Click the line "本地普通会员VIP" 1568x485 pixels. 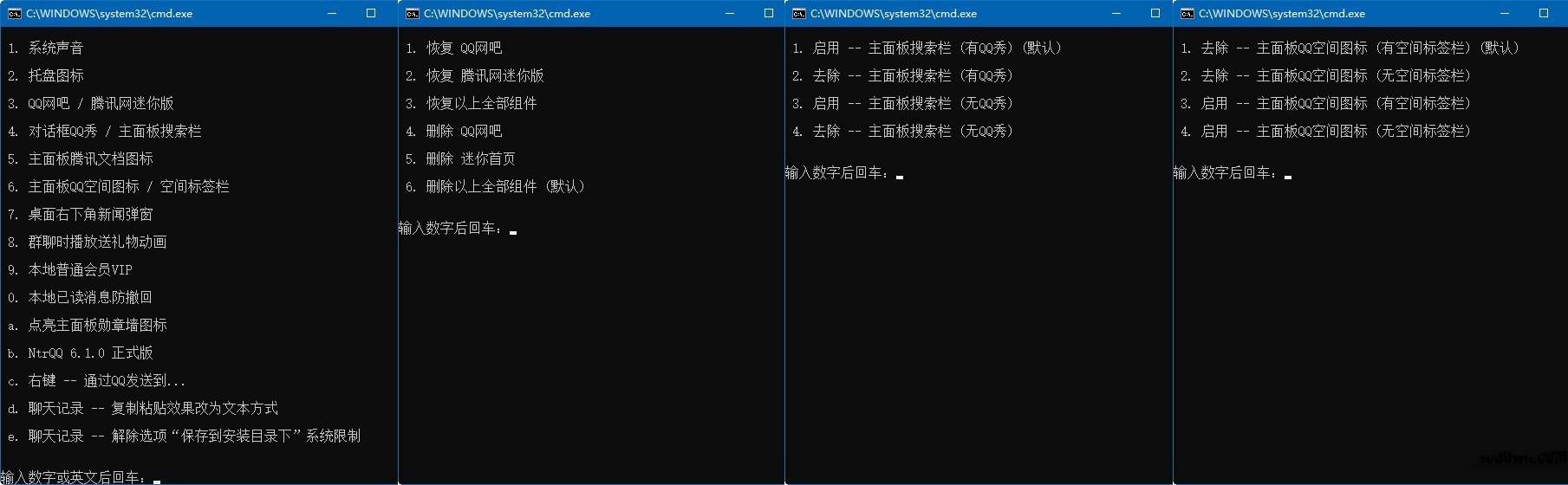[80, 270]
